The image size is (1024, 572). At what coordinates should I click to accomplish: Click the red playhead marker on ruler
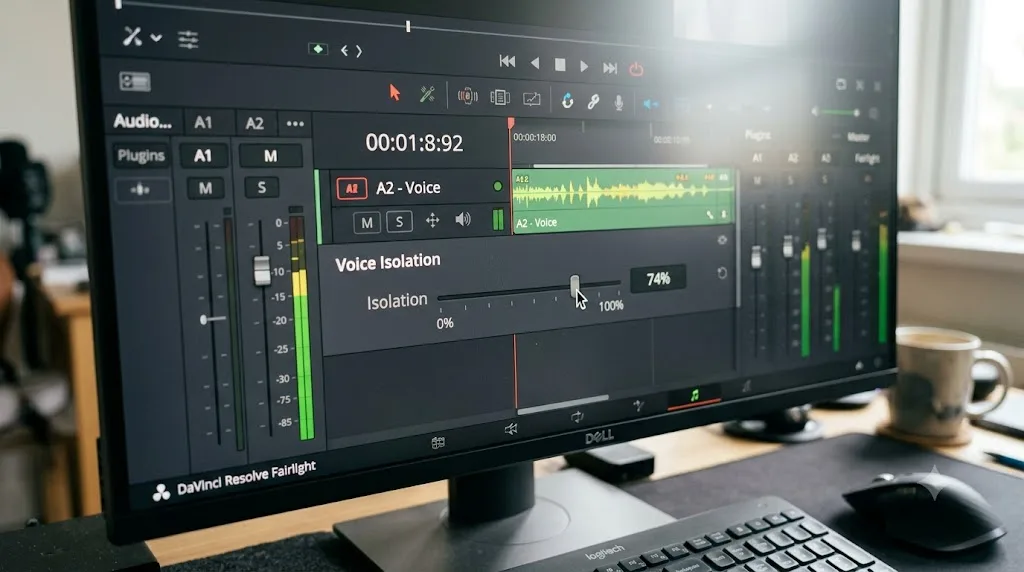[x=511, y=123]
